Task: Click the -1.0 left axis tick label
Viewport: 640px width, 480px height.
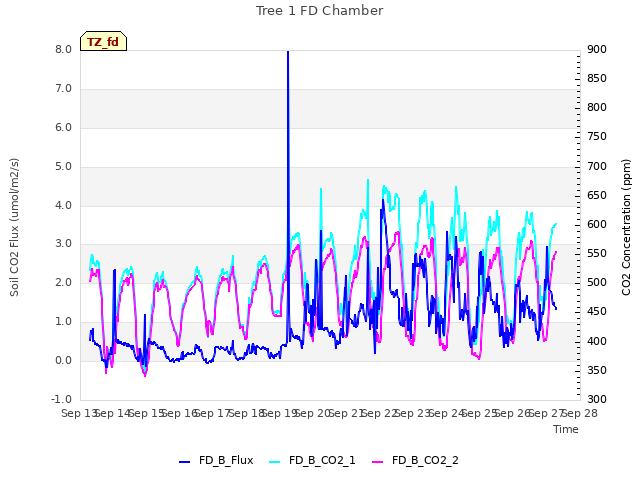Action: (x=61, y=399)
